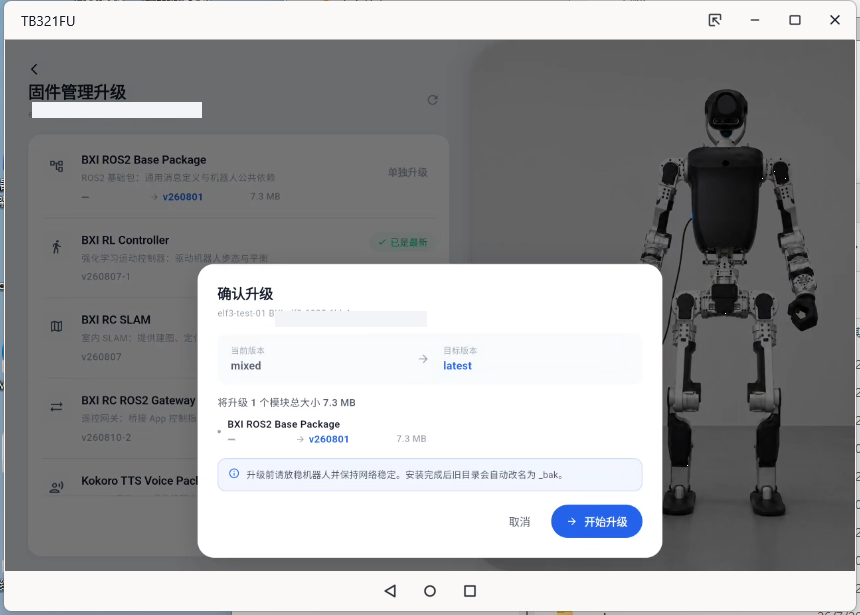Click the 'latest' target version value
The width and height of the screenshot is (860, 615).
[x=457, y=366]
